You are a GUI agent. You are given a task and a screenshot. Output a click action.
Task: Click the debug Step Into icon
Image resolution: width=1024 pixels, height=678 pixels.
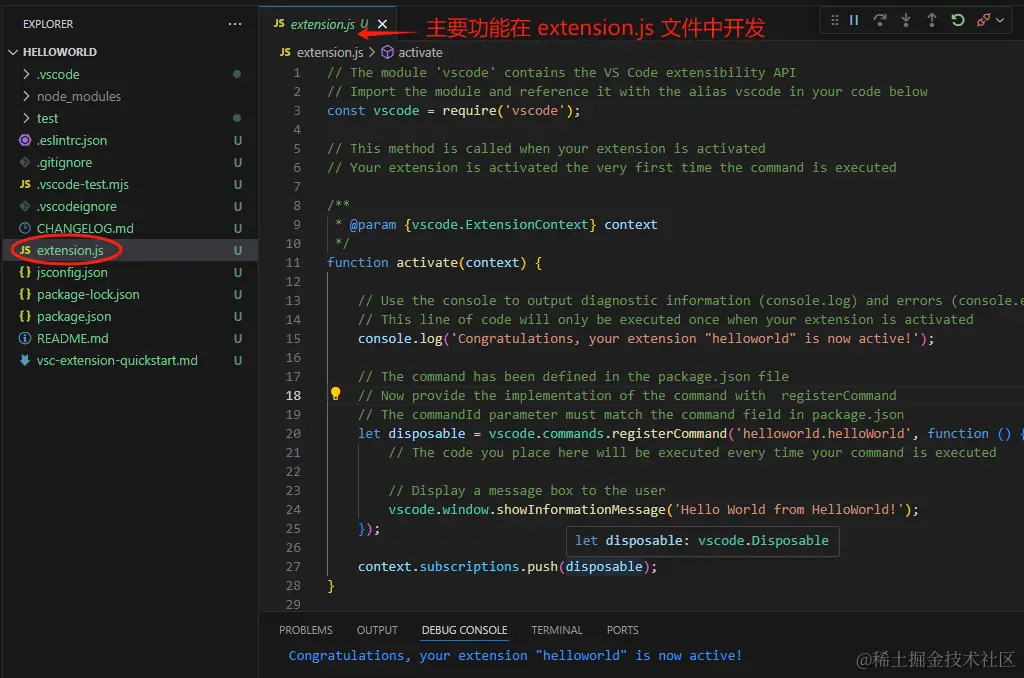(x=906, y=20)
